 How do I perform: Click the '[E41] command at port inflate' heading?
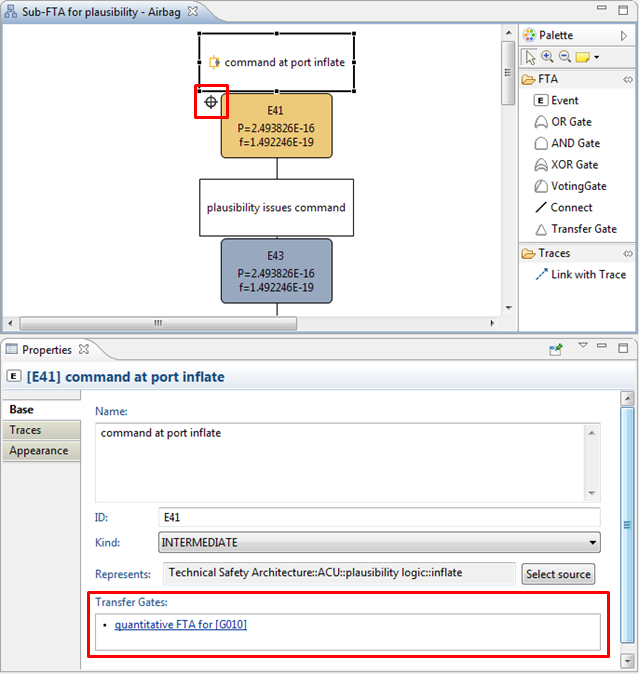click(x=125, y=377)
